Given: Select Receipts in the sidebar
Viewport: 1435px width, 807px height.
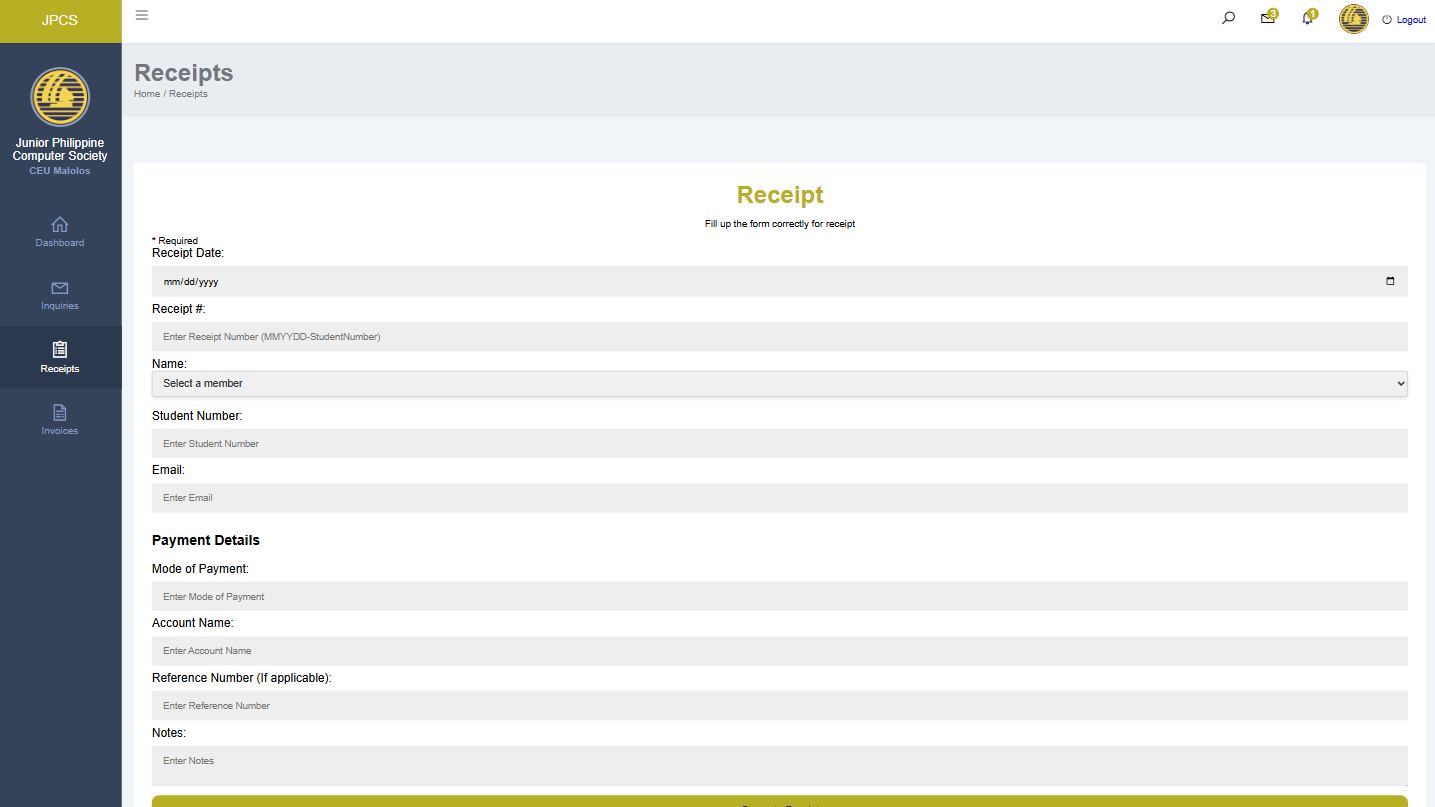Looking at the screenshot, I should (x=60, y=357).
